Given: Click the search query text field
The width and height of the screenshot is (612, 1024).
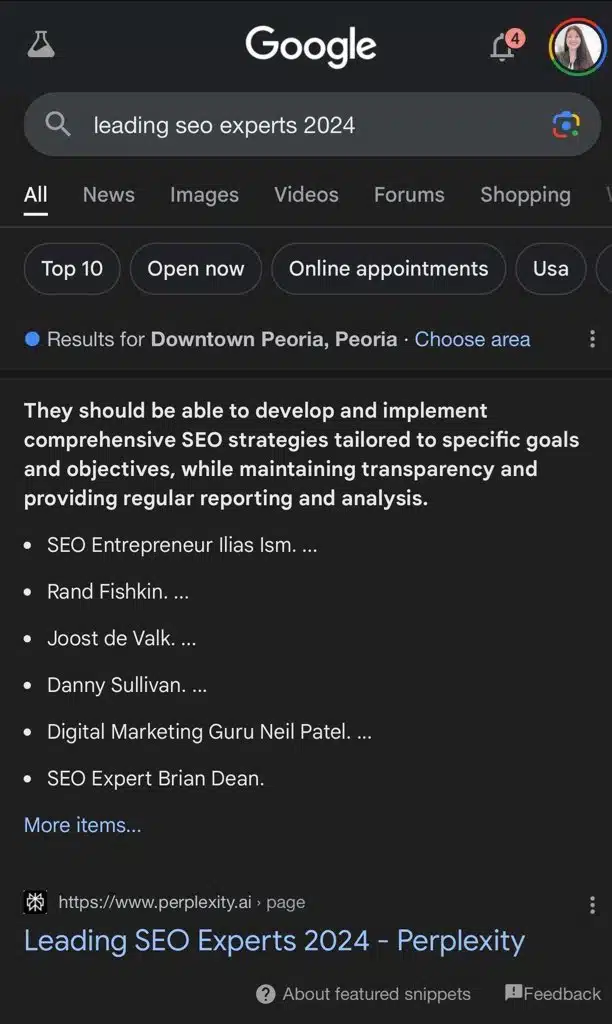Looking at the screenshot, I should pos(300,125).
